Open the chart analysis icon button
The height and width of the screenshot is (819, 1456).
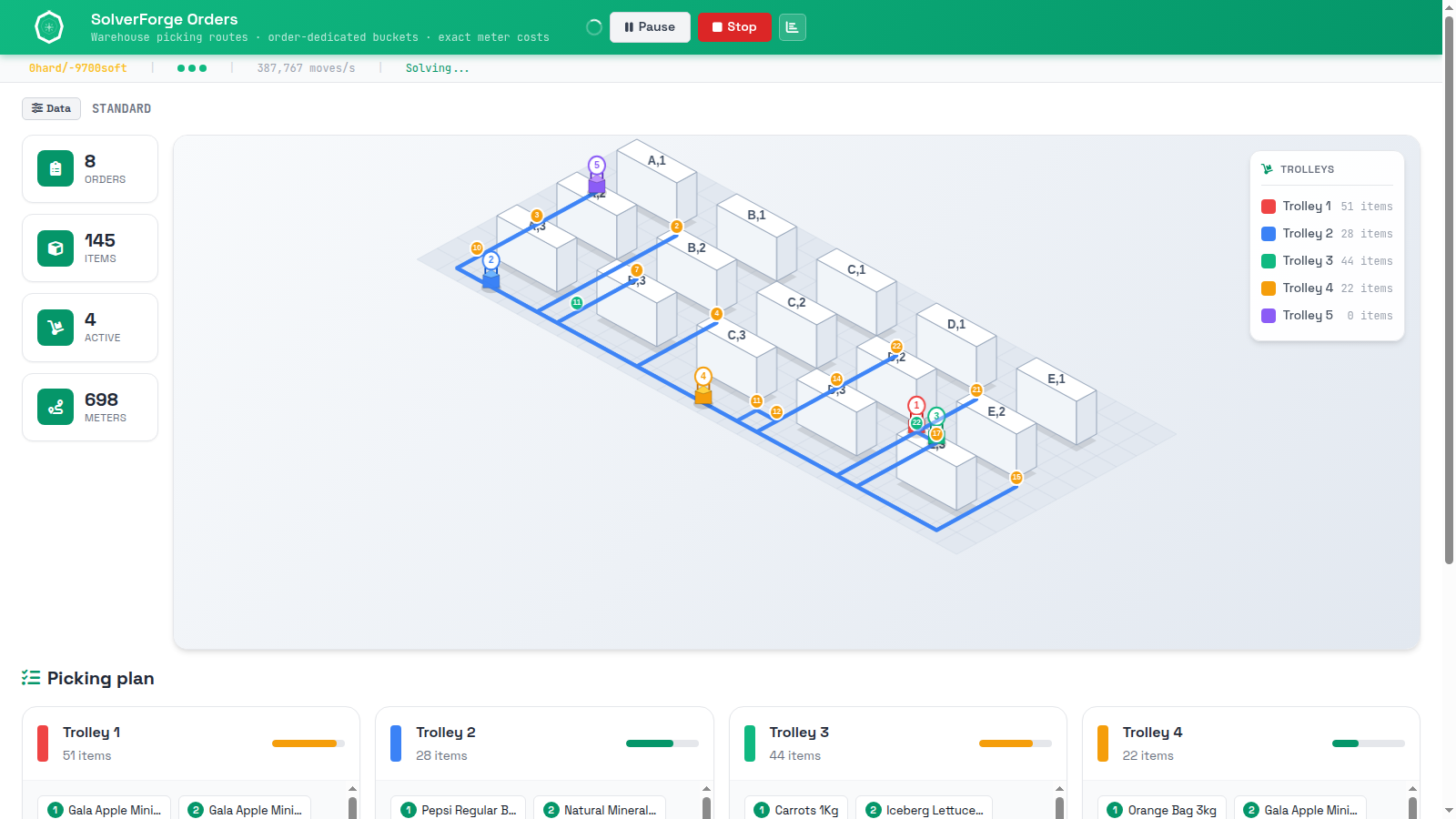(x=793, y=27)
